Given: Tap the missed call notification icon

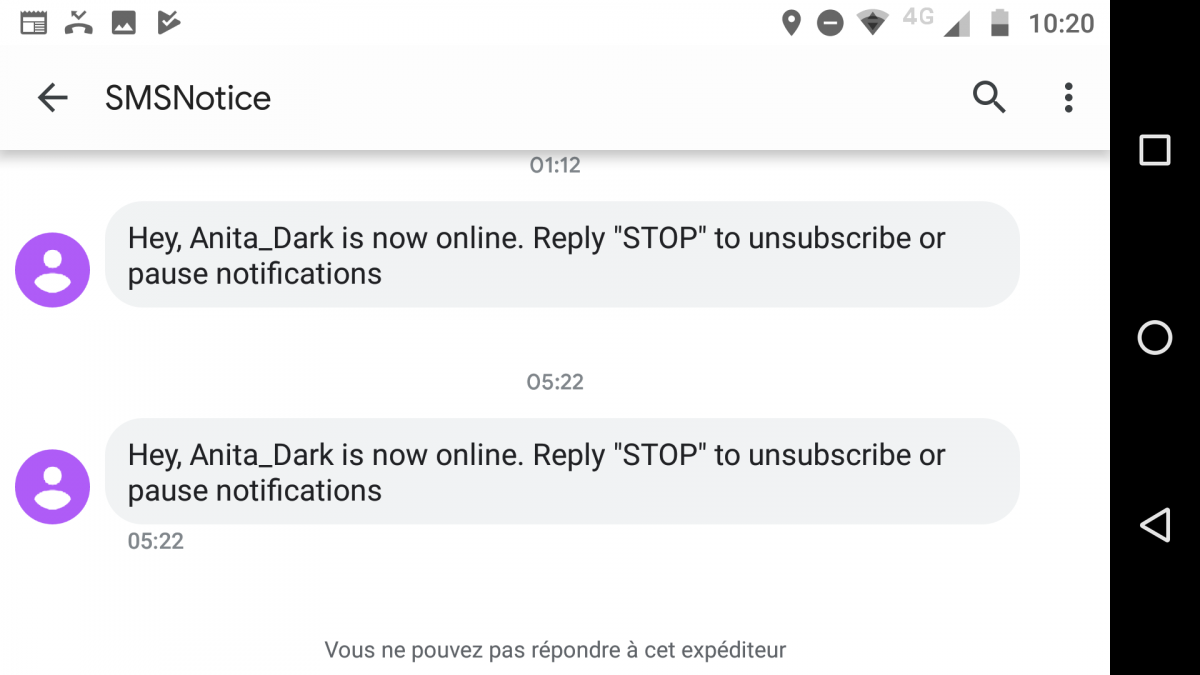Looking at the screenshot, I should [x=78, y=23].
